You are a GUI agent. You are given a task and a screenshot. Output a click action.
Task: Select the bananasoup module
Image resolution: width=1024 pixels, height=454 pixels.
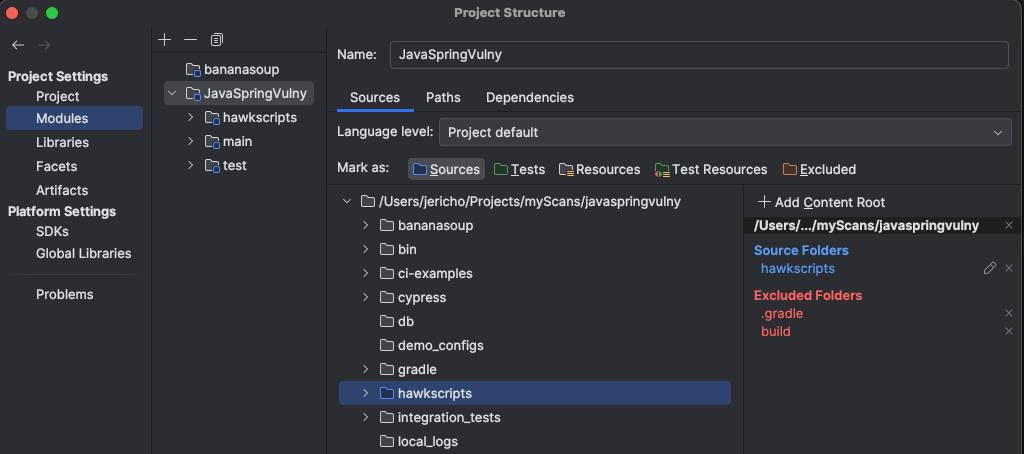click(x=240, y=69)
